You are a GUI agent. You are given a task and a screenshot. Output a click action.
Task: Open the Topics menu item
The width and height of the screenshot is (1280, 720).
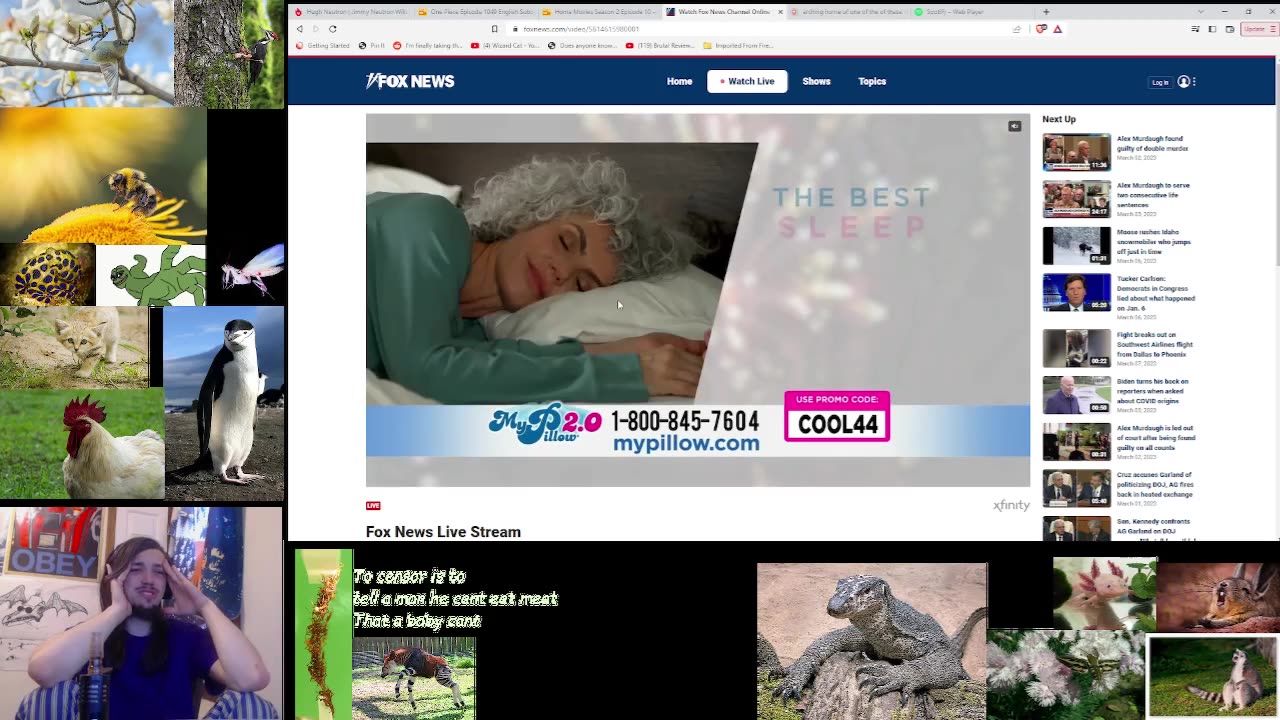[872, 81]
